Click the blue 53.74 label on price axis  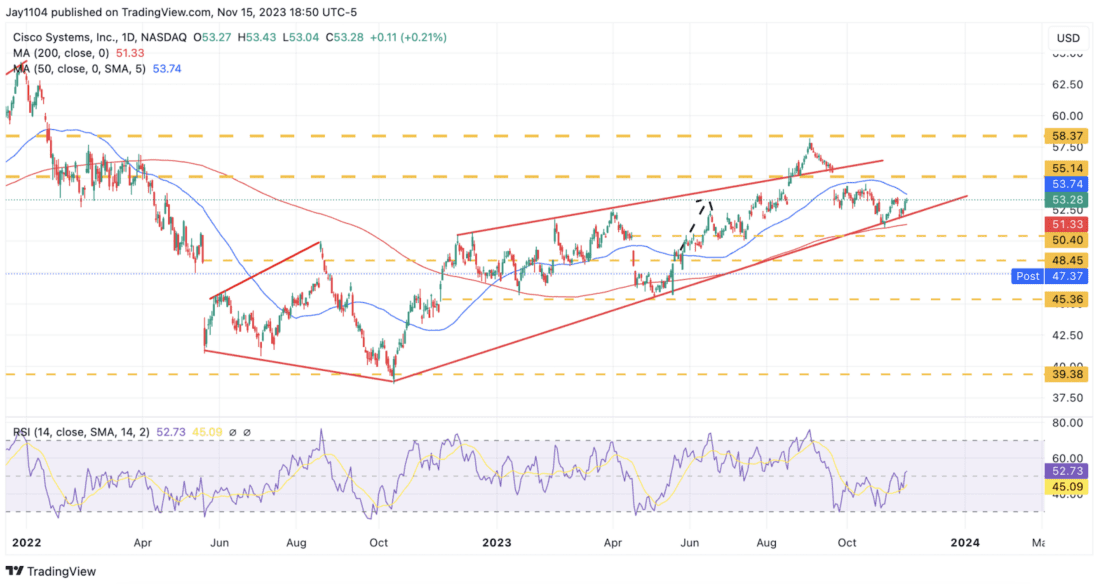click(1067, 185)
